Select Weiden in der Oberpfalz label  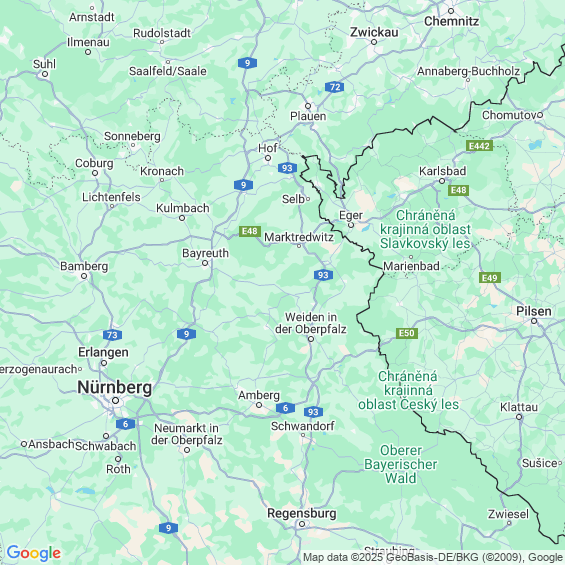coord(311,323)
